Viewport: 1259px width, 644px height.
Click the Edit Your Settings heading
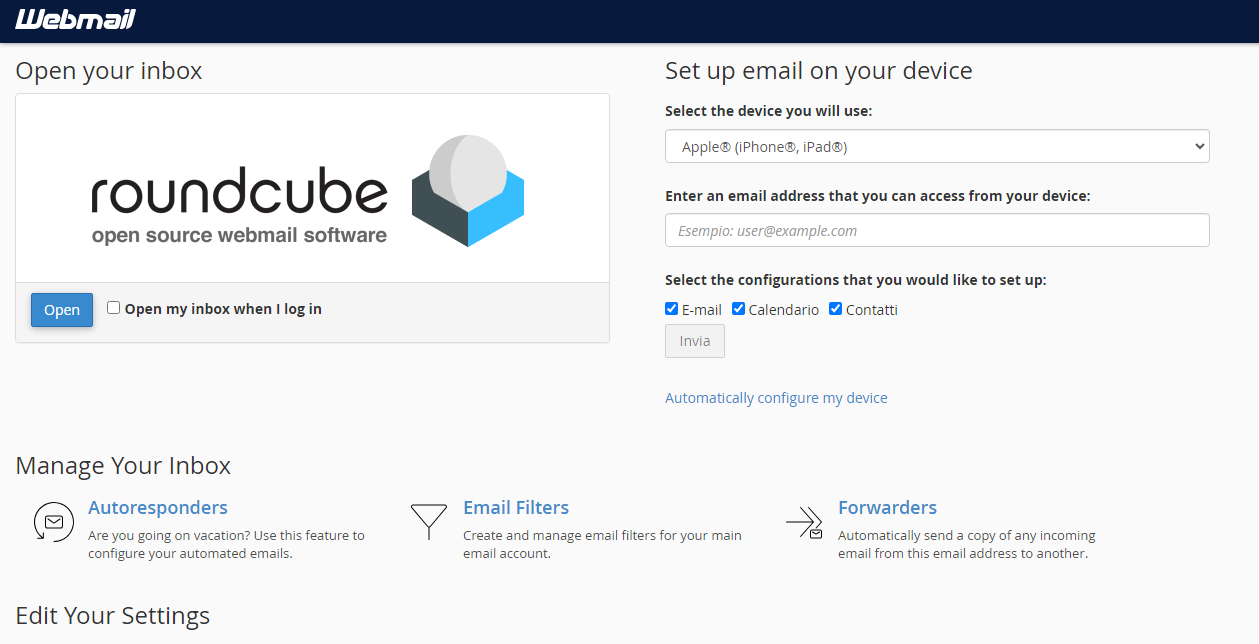(113, 615)
